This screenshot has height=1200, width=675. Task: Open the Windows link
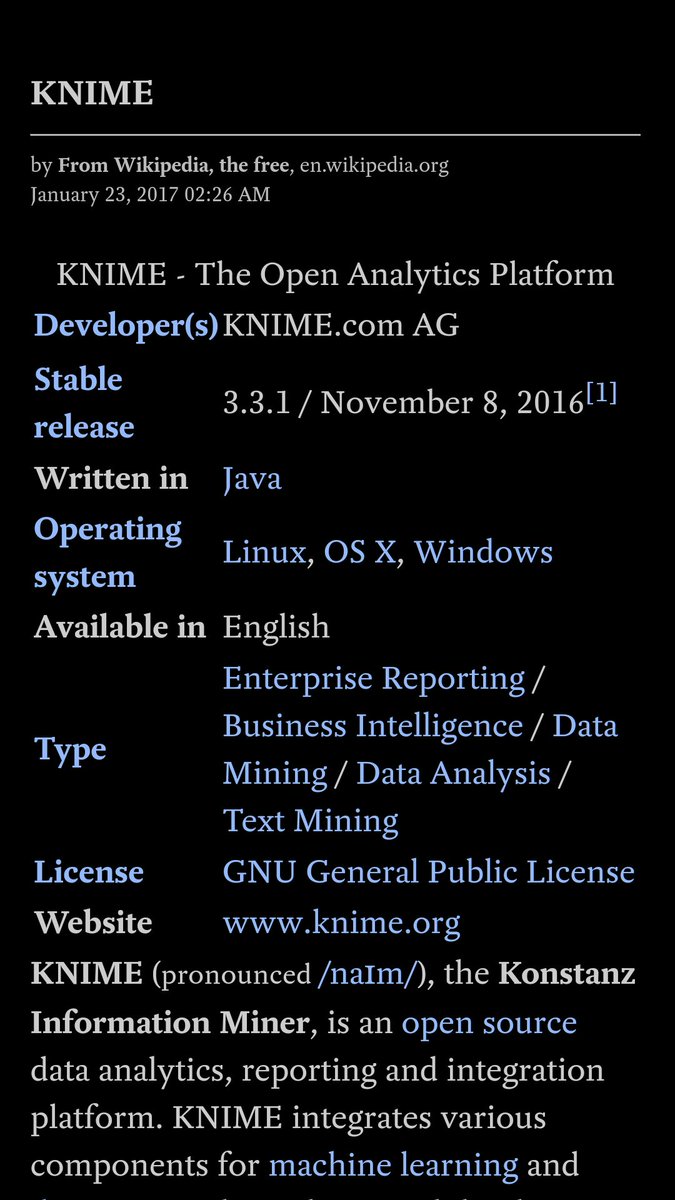coord(484,552)
